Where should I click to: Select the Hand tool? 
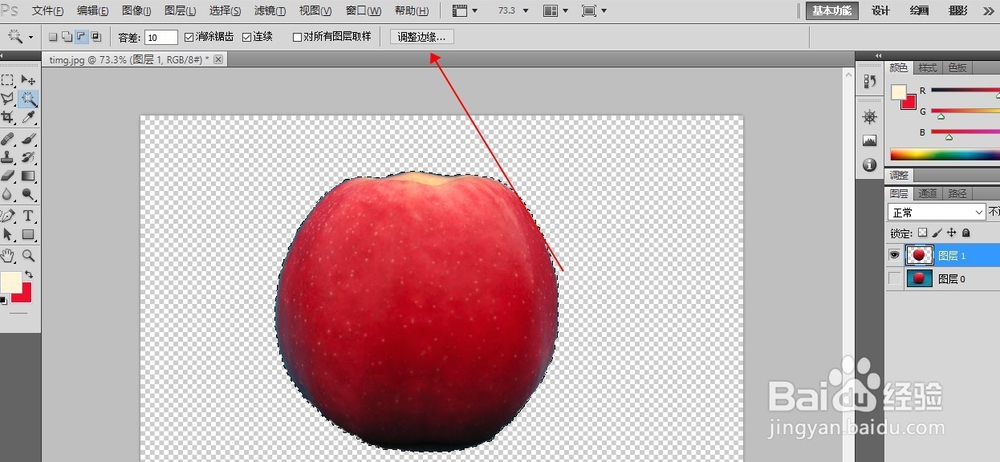pyautogui.click(x=8, y=256)
